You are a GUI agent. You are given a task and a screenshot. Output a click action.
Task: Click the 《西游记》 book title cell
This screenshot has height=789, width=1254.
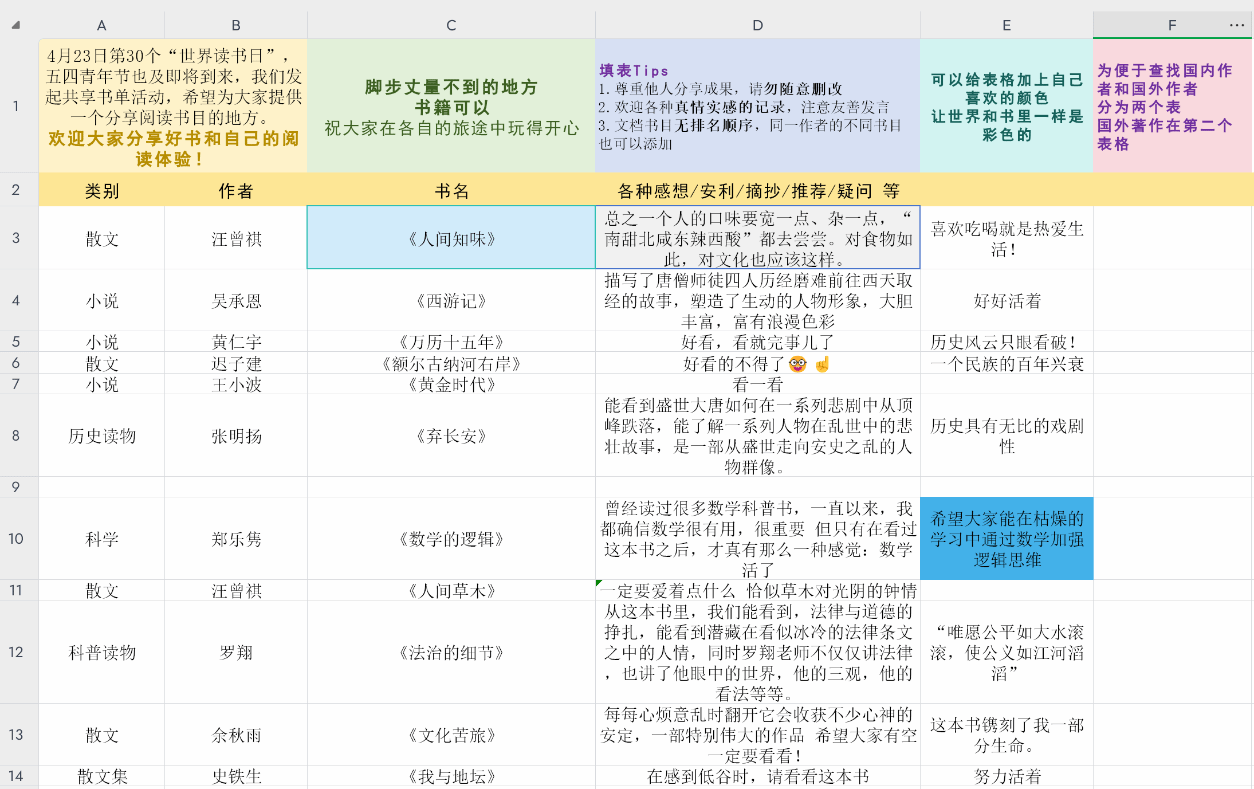tap(451, 300)
